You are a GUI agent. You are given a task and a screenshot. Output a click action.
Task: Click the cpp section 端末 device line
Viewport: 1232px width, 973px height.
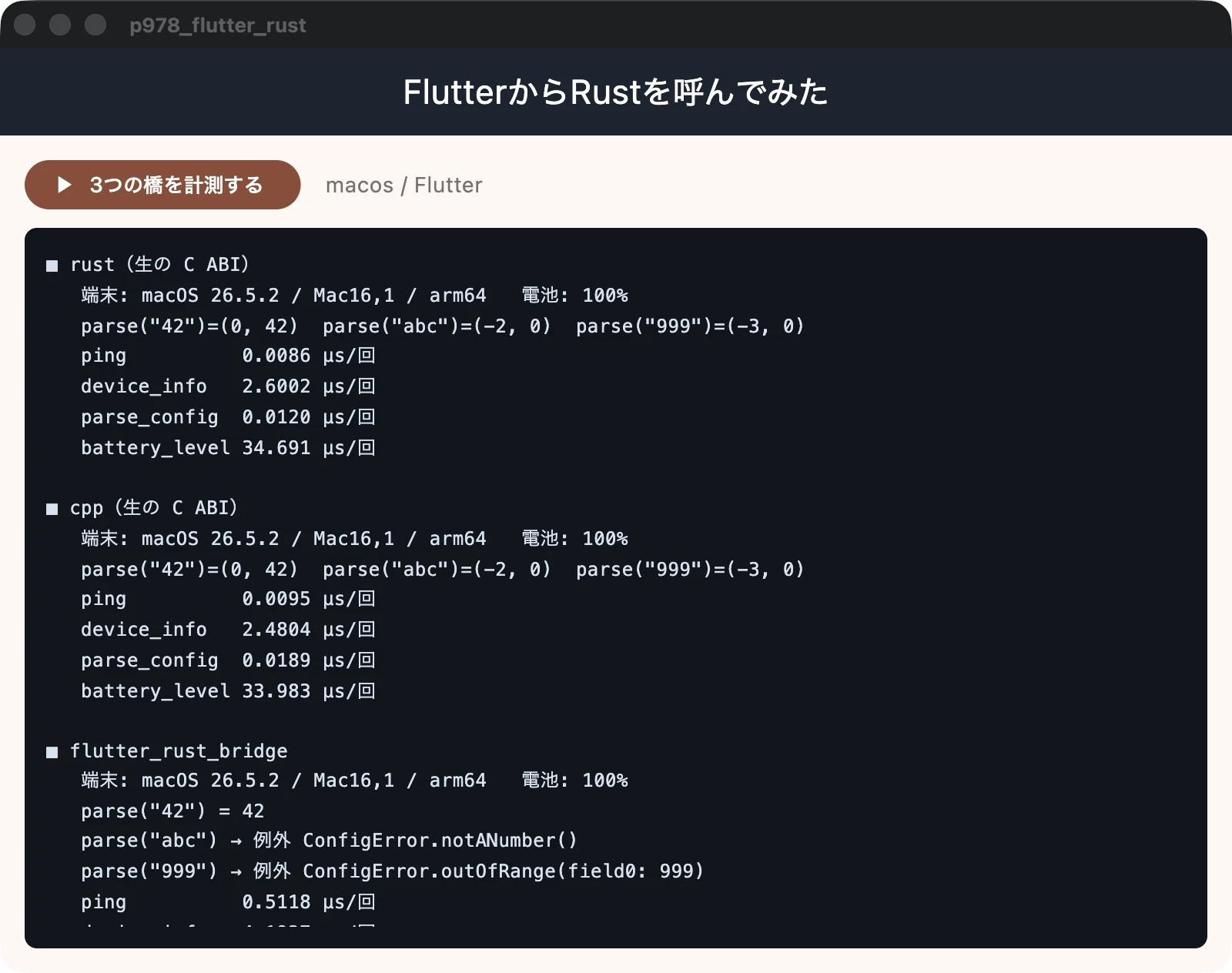pyautogui.click(x=354, y=539)
